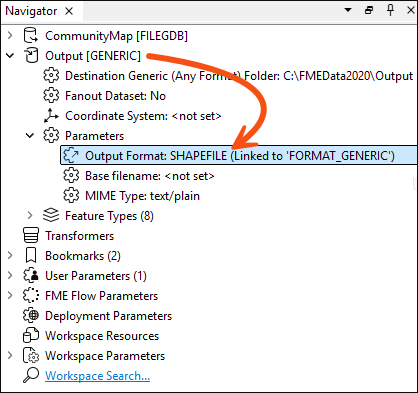Select 'CommunityMap [FILEGDB]' label
Viewport: 418px width, 393px height.
click(116, 36)
